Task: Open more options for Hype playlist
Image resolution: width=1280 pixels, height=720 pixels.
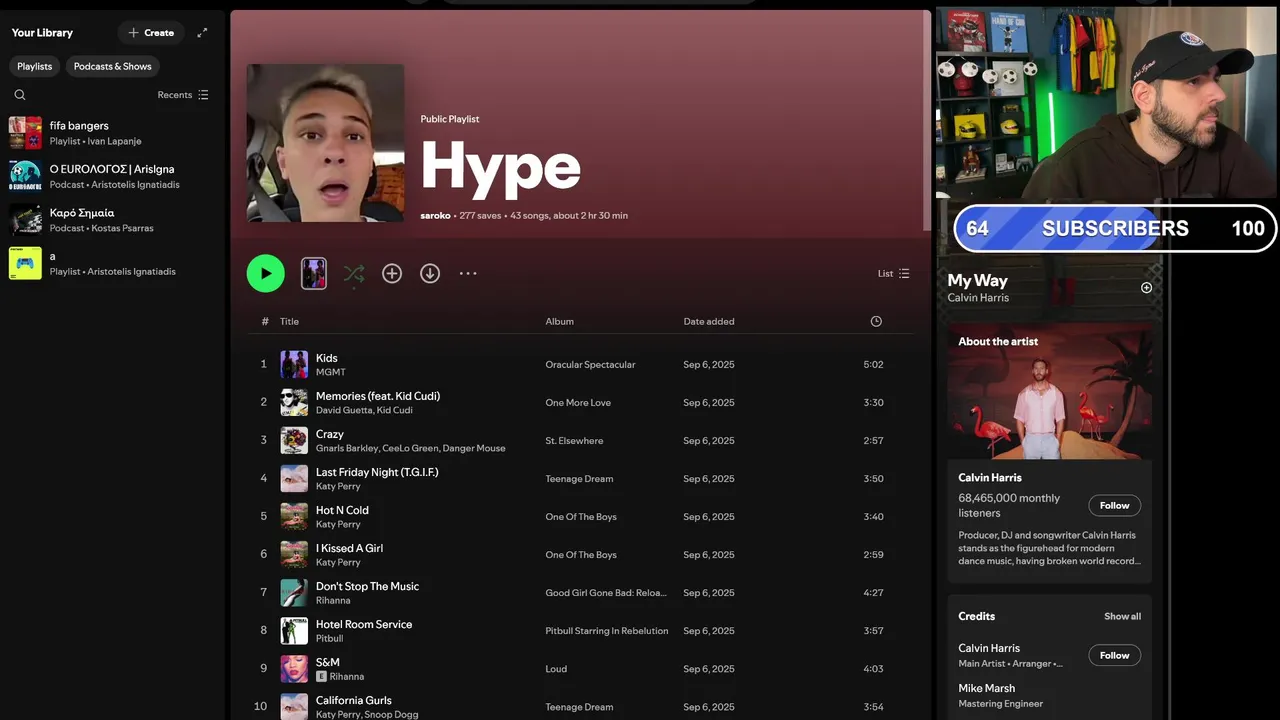Action: click(x=468, y=273)
